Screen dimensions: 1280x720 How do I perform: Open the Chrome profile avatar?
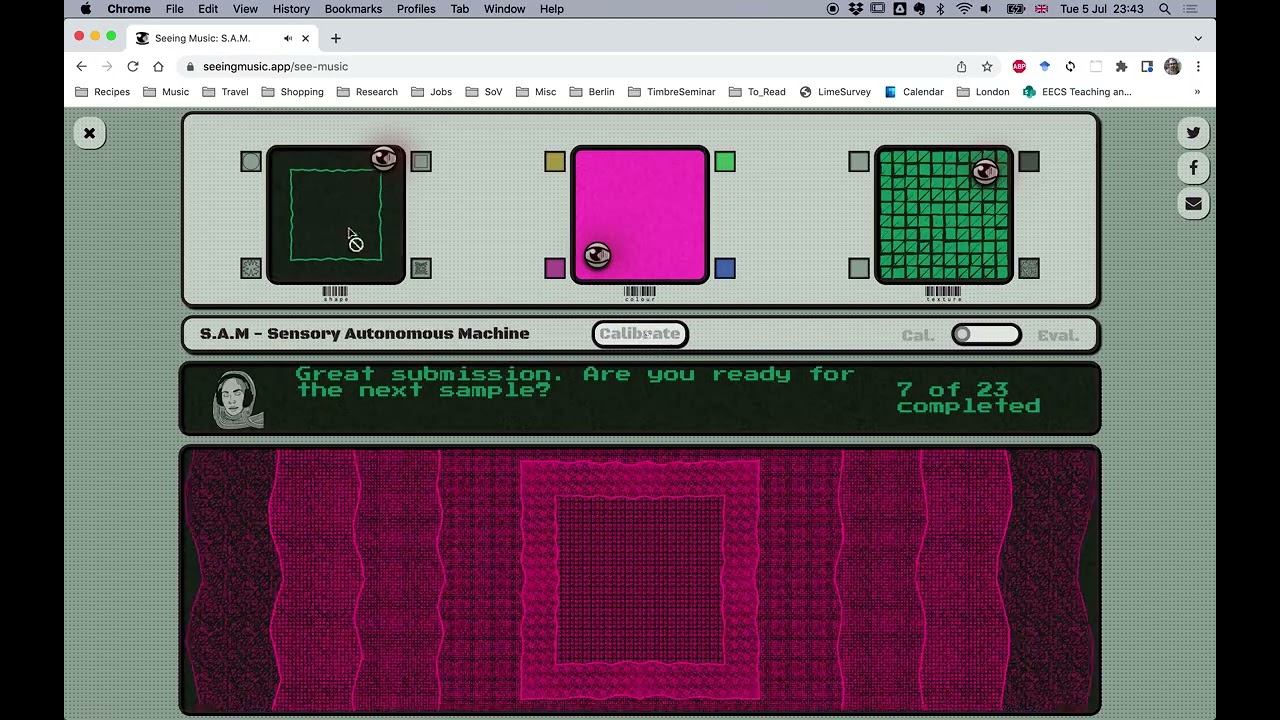click(x=1172, y=66)
